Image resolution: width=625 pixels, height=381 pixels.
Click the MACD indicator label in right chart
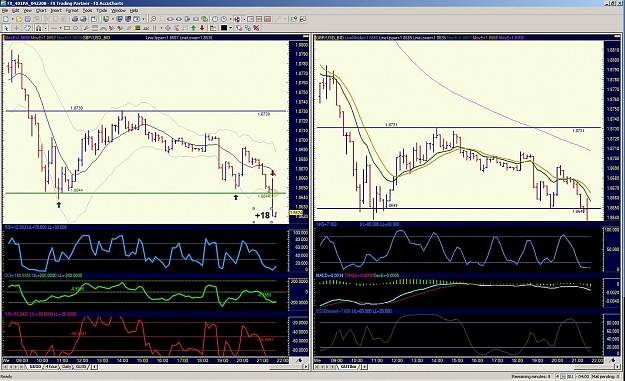[357, 275]
